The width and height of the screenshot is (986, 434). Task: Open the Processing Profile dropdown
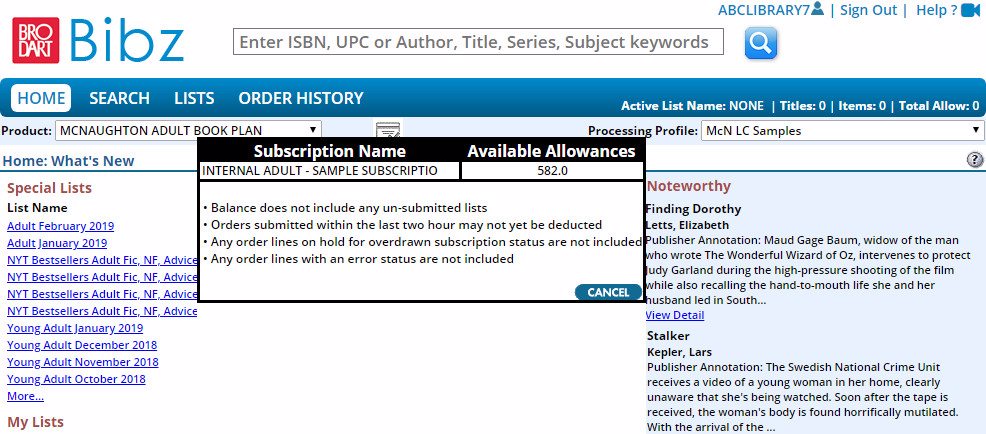[x=843, y=131]
